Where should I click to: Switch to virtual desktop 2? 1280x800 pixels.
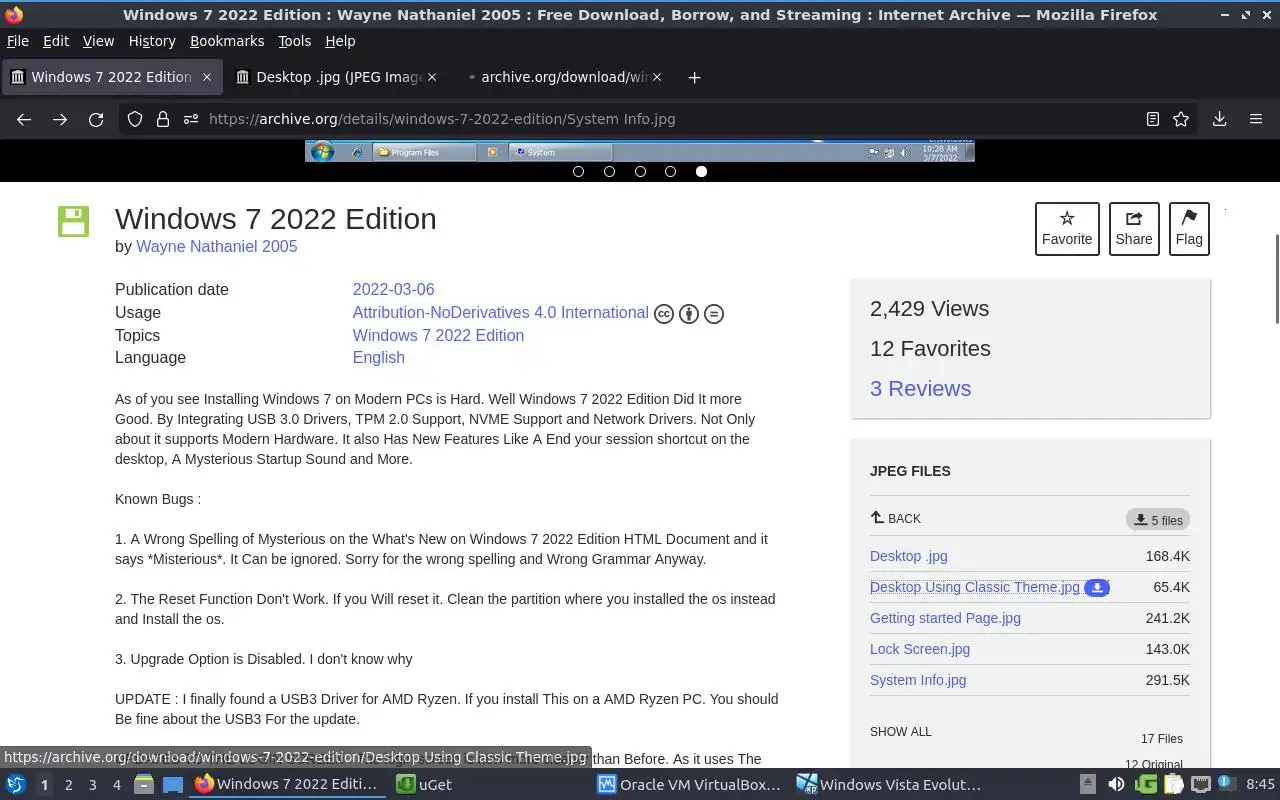pos(68,785)
